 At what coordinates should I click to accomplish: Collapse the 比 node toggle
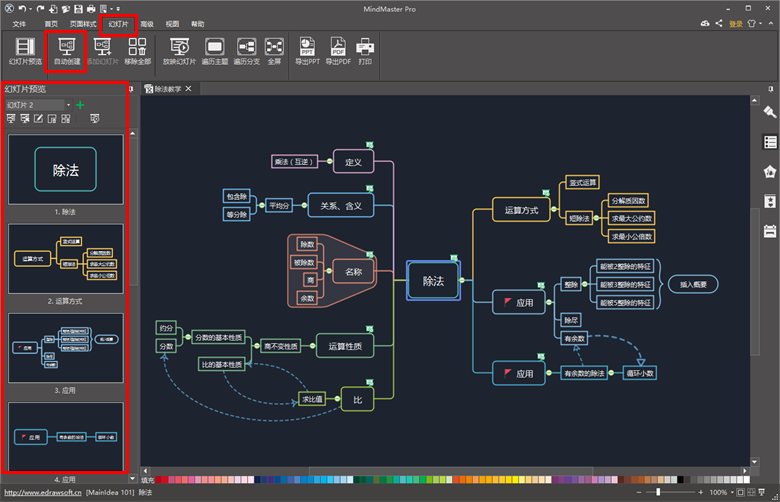[337, 399]
